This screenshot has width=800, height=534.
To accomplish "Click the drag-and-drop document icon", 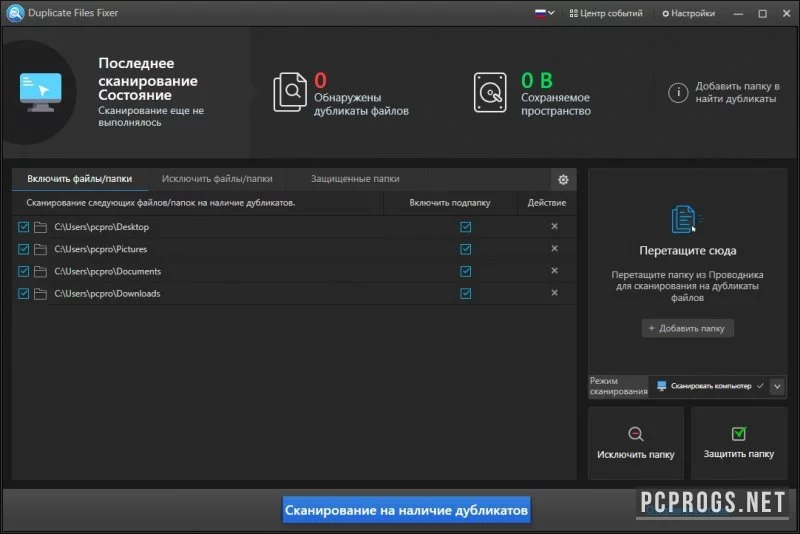I will tap(685, 219).
